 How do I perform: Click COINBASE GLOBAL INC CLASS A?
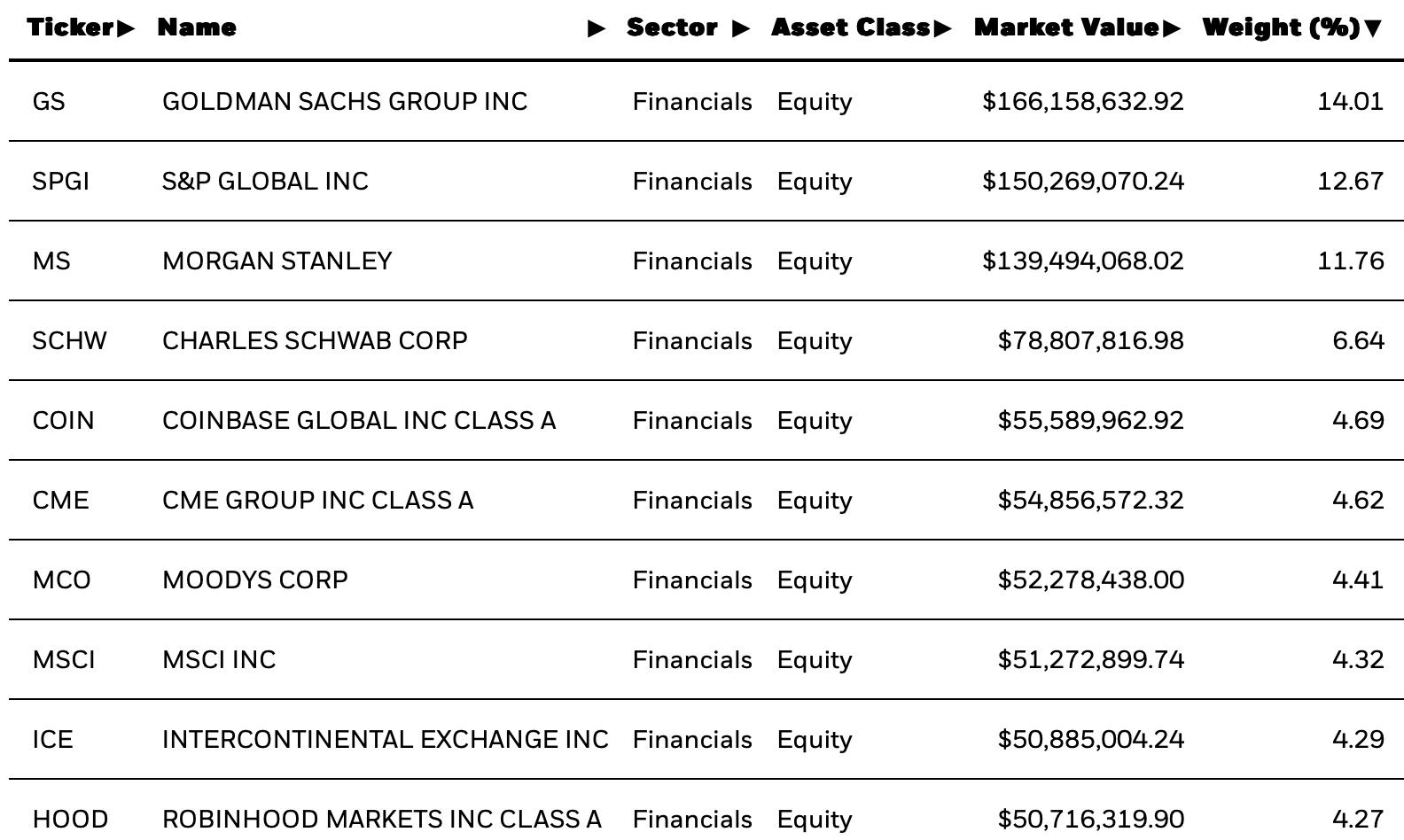(359, 421)
